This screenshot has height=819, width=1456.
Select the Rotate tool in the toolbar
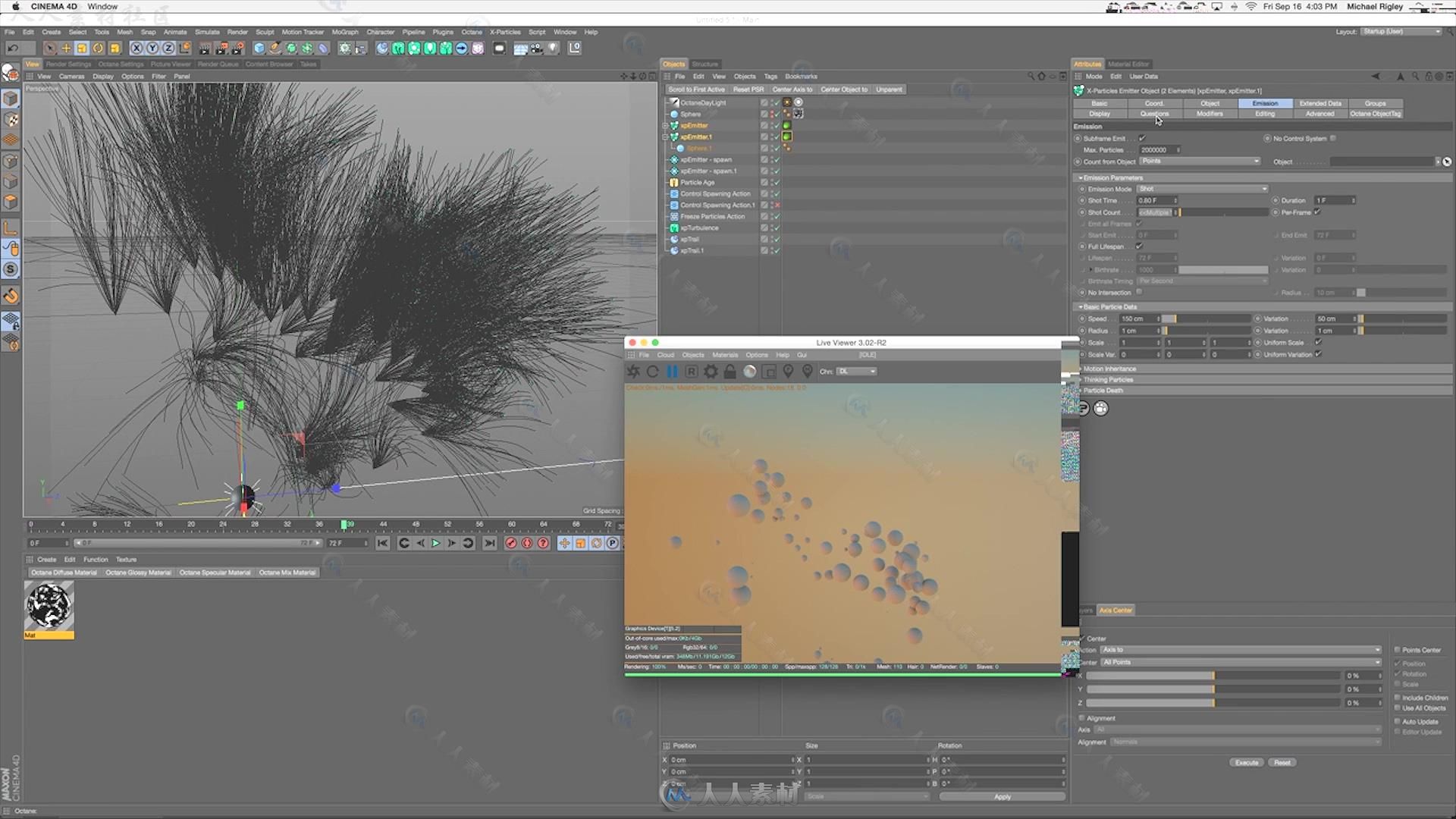[98, 49]
